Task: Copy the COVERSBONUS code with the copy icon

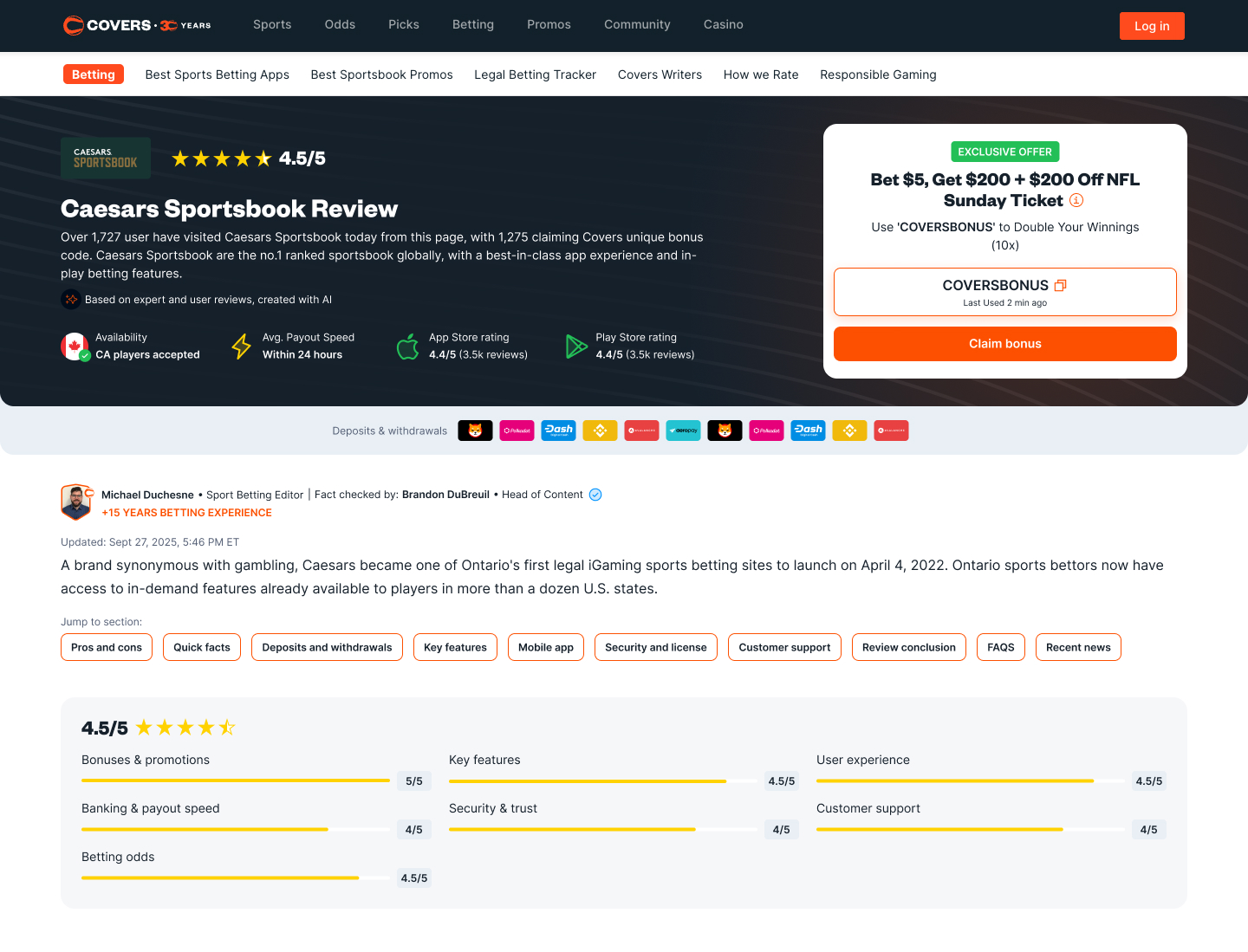Action: click(x=1060, y=285)
